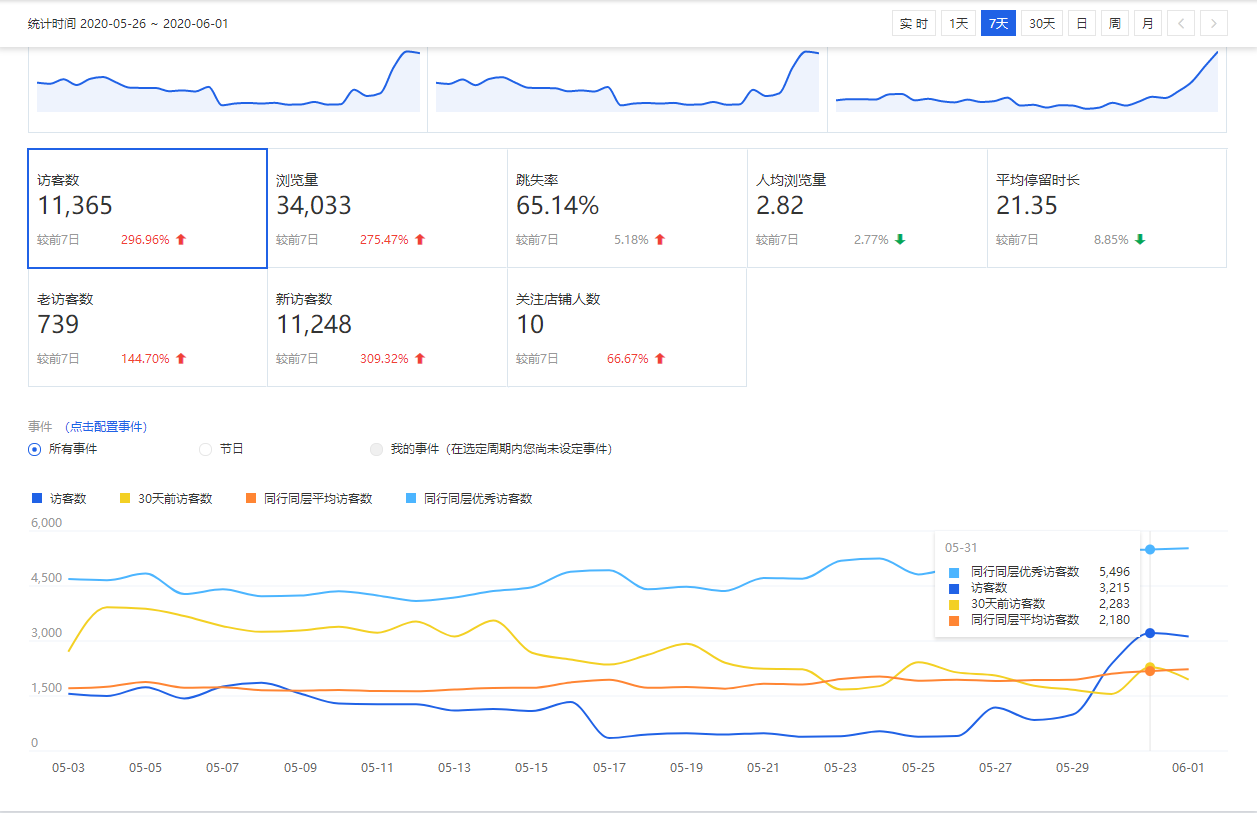
Task: Click the green down arrow beside 8.85%
Action: tap(1140, 240)
